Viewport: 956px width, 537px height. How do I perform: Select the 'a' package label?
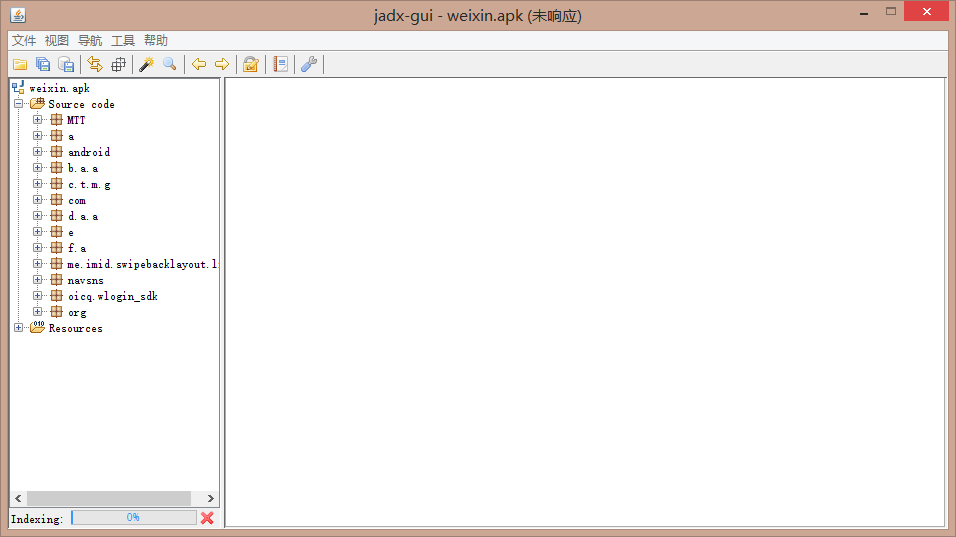coord(71,137)
